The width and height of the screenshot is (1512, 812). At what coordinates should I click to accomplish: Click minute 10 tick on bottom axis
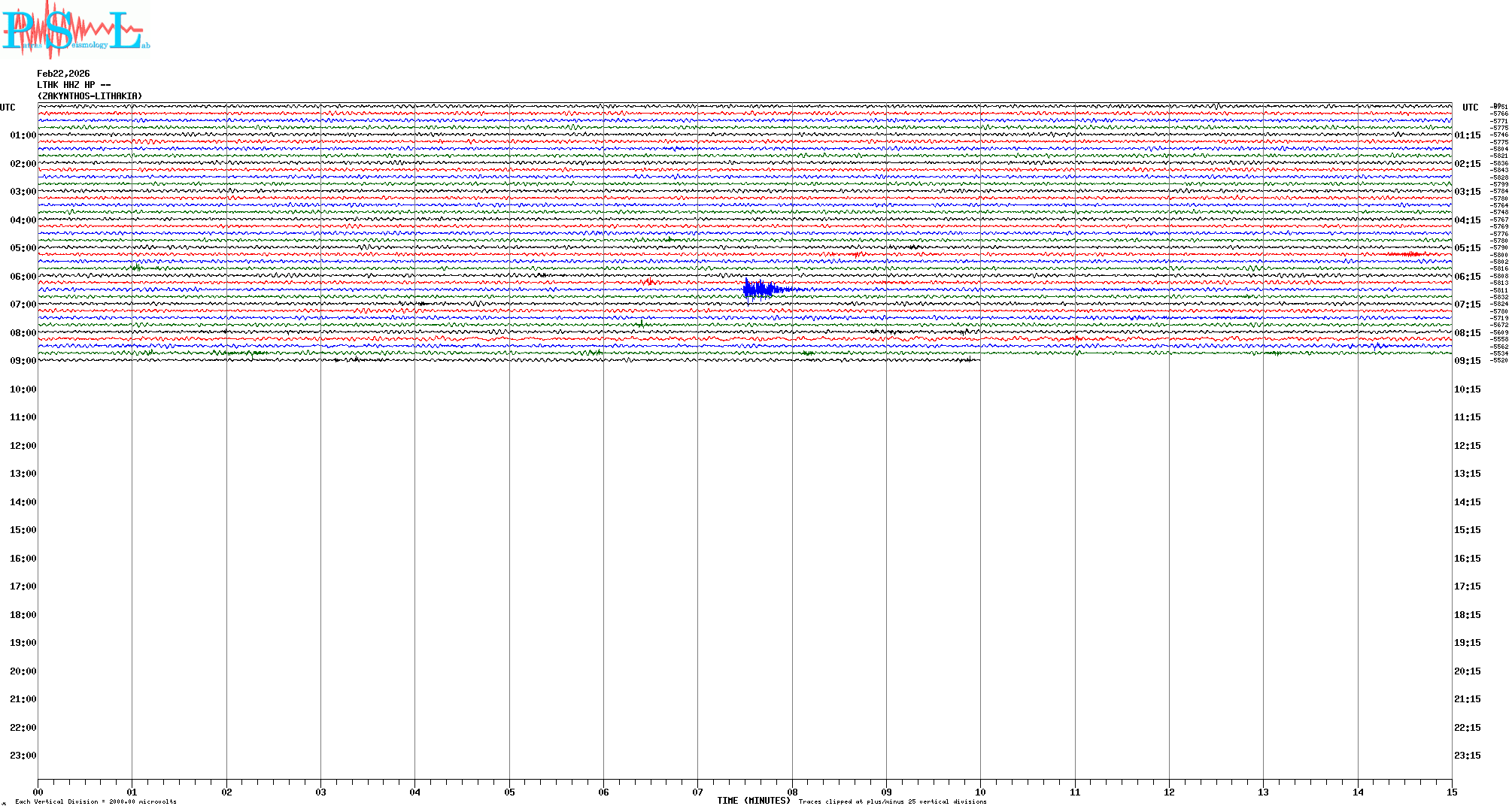(x=980, y=792)
